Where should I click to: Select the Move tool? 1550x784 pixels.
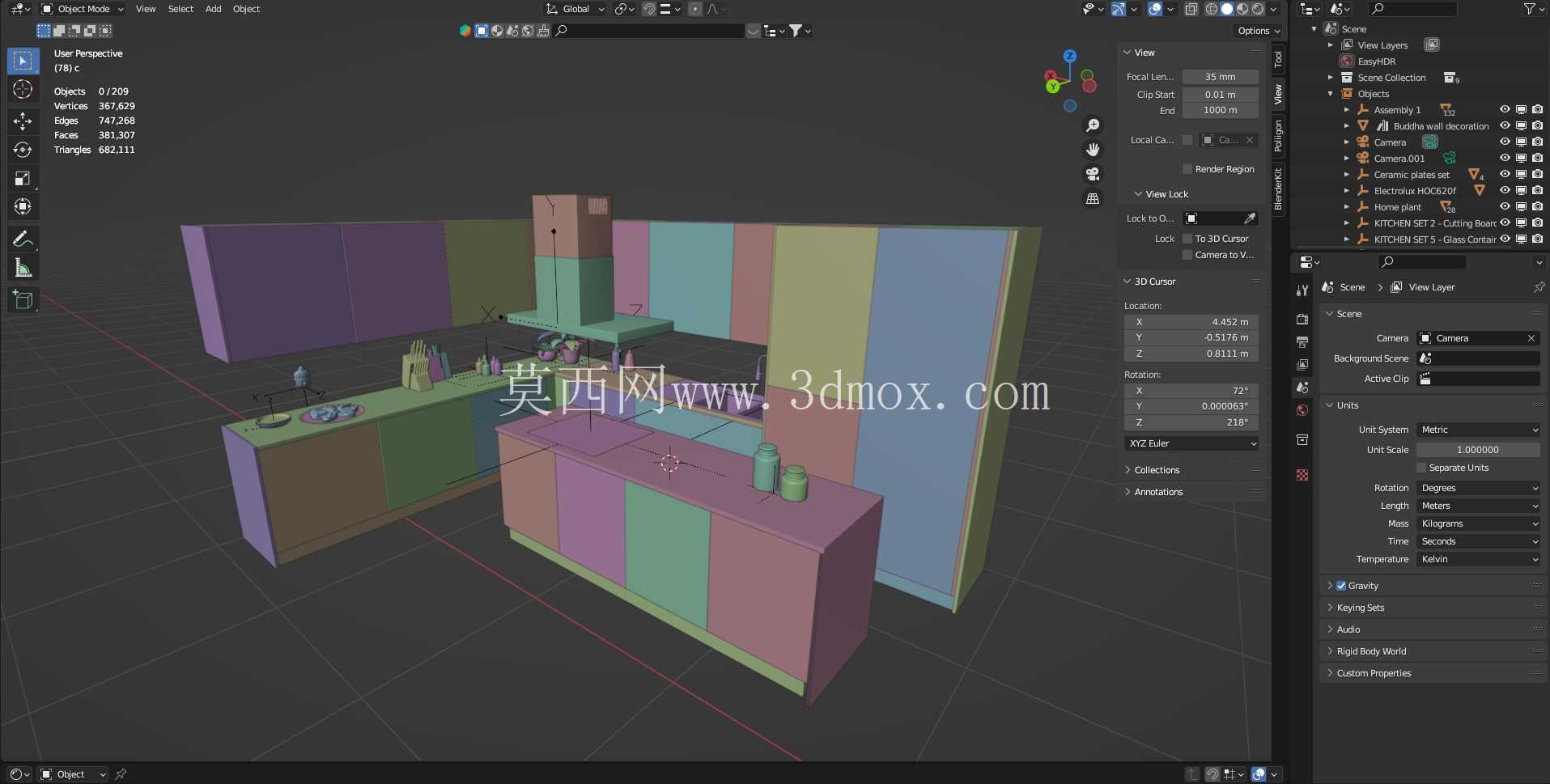coord(23,121)
